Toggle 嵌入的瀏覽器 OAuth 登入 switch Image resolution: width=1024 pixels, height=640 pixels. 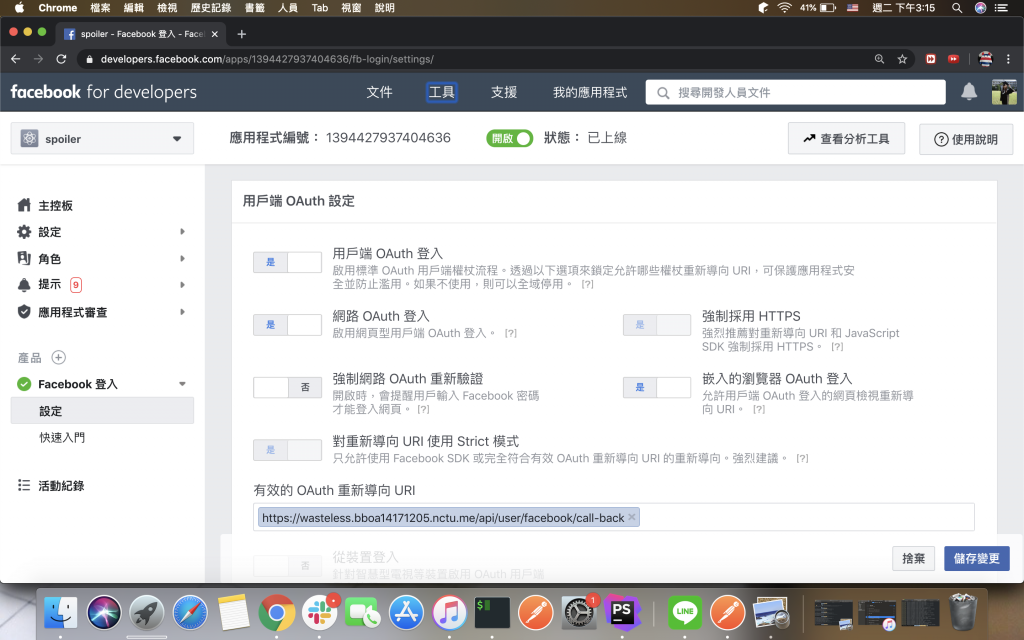[x=657, y=387]
